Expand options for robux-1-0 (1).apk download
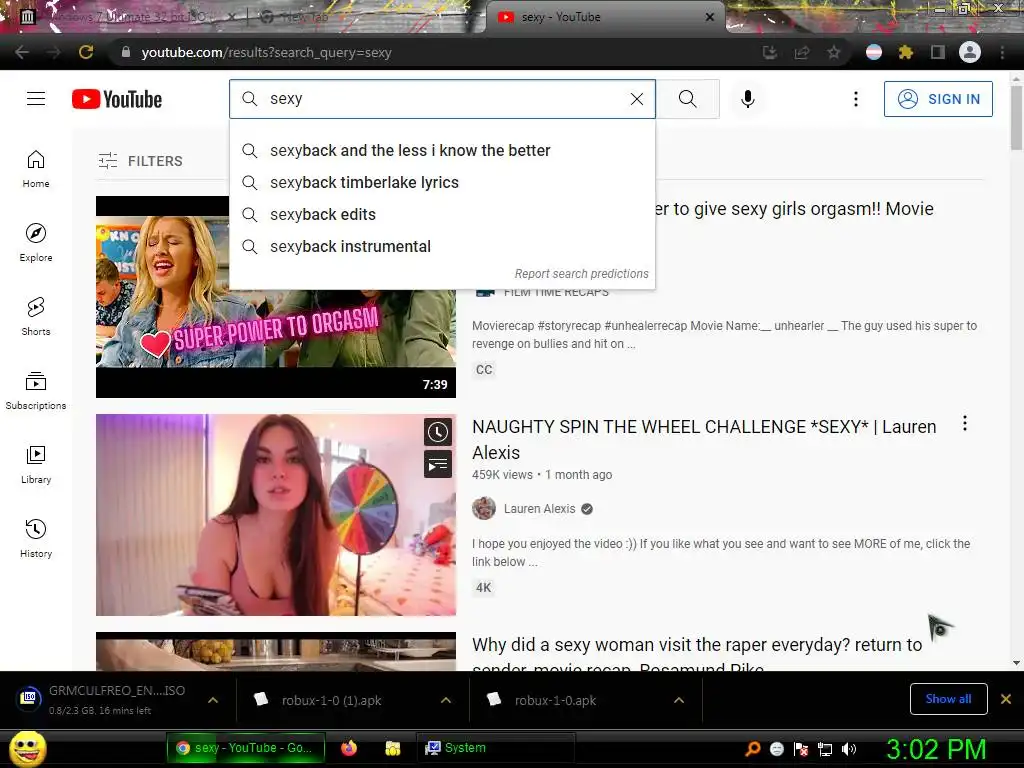 446,700
